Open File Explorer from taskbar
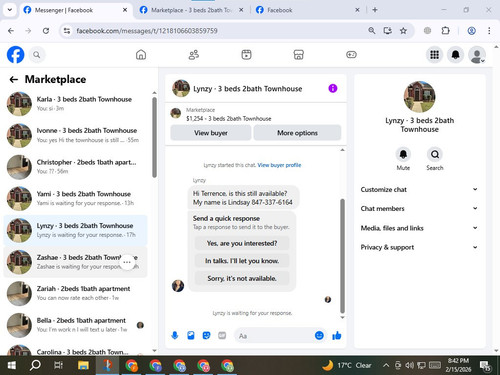 tap(83, 366)
